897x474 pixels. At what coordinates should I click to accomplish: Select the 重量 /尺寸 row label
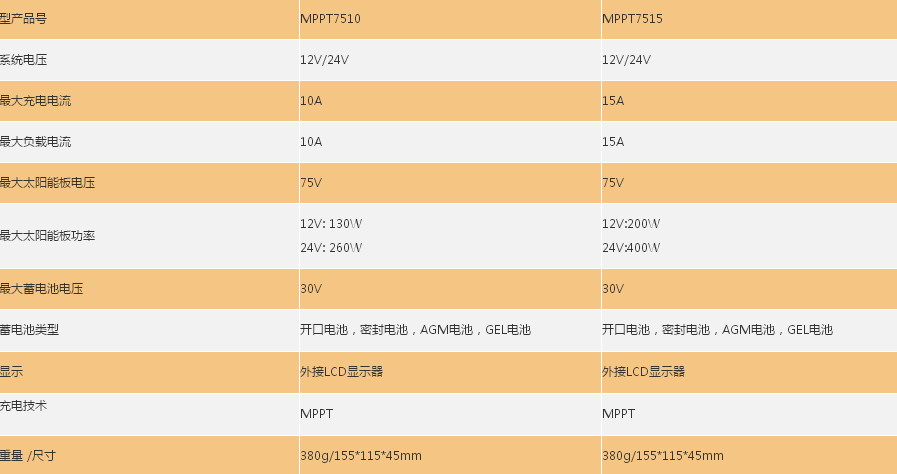click(28, 456)
